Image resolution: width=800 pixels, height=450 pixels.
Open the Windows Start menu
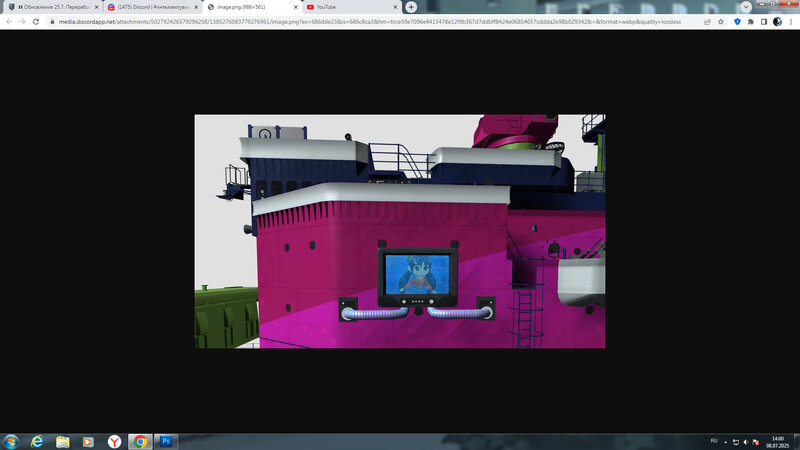click(x=11, y=441)
